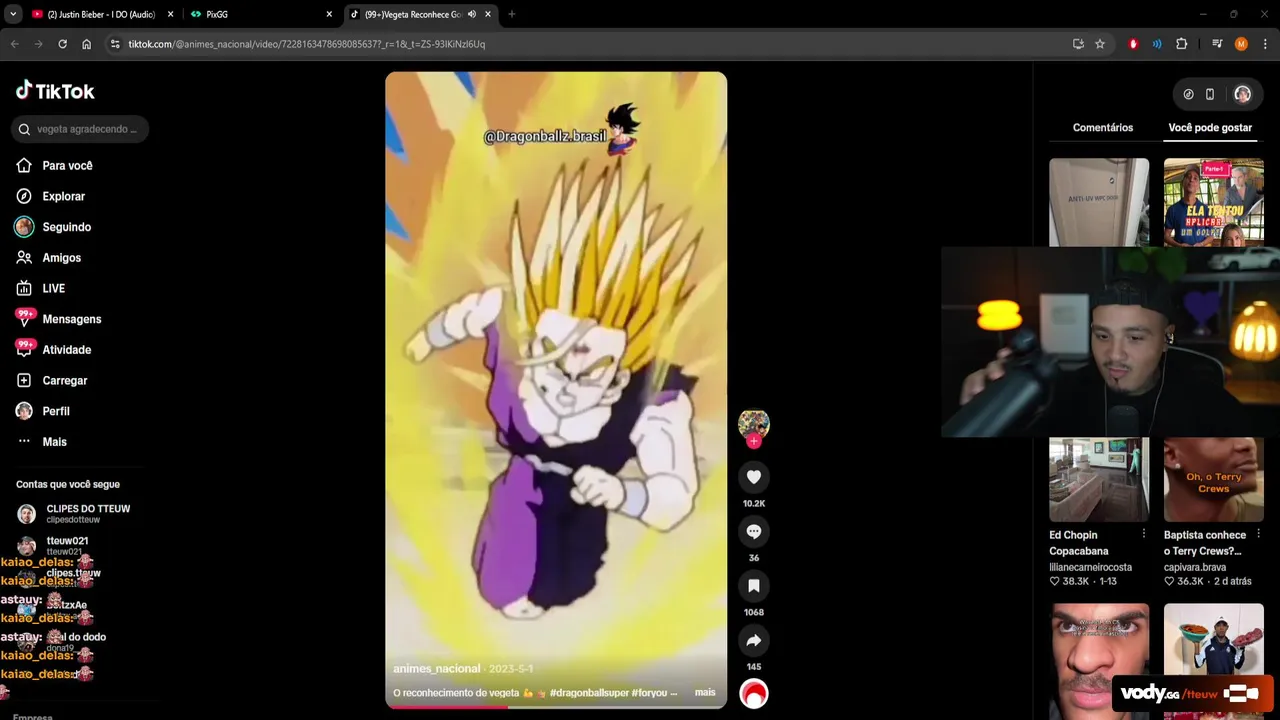The height and width of the screenshot is (720, 1280).
Task: Open the Ed Chopin Copacabana thumbnail
Action: pyautogui.click(x=1099, y=479)
